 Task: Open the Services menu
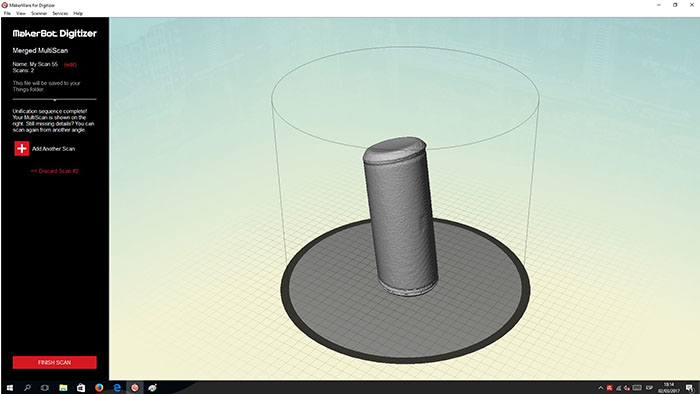(x=60, y=13)
